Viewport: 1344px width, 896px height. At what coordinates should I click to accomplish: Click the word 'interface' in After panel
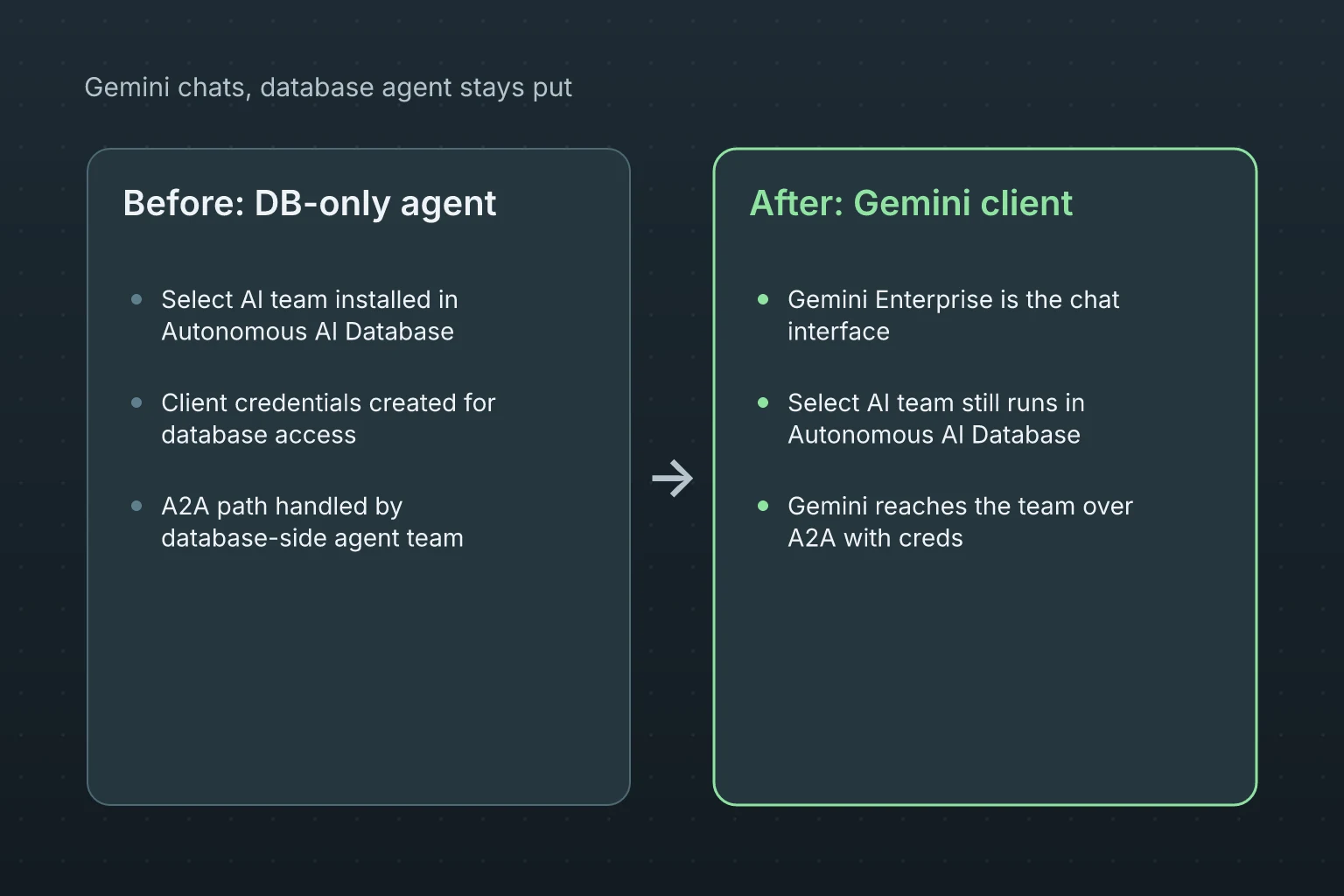click(838, 332)
